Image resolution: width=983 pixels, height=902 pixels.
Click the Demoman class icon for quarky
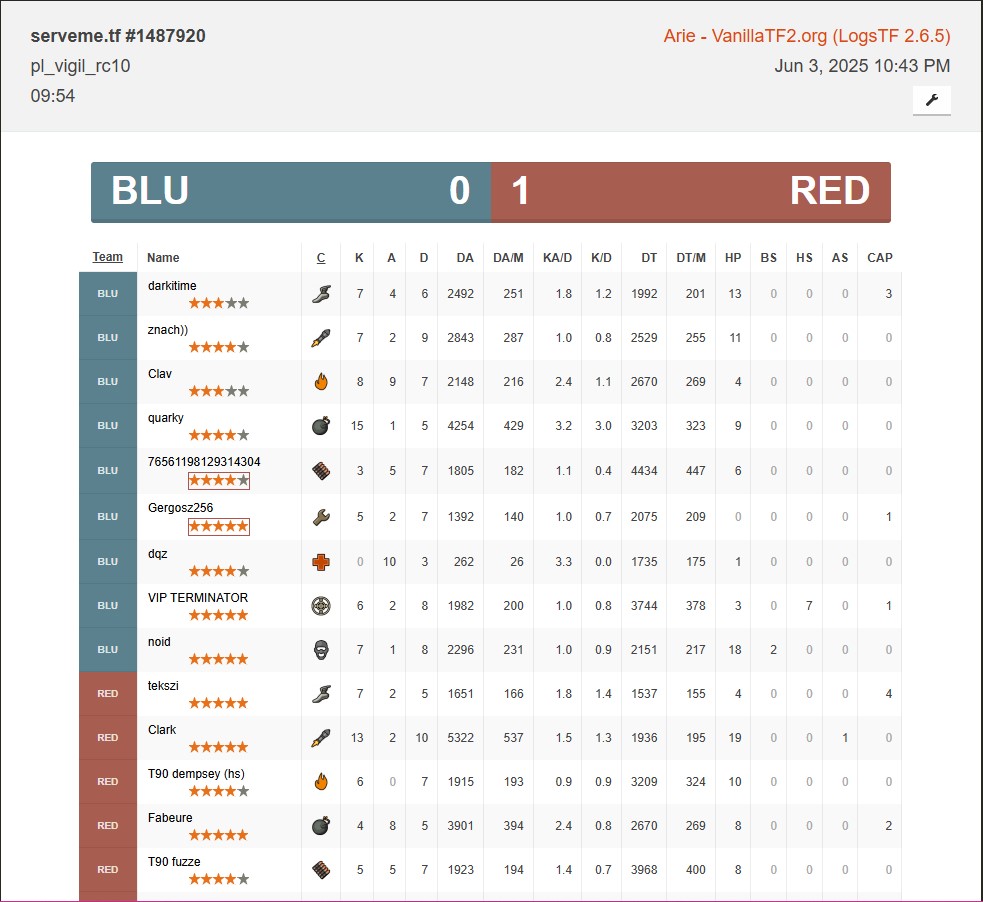(x=320, y=426)
